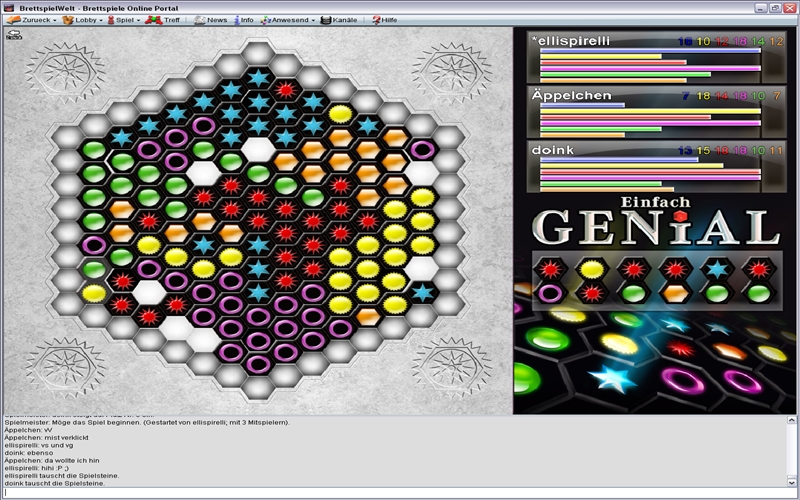
Task: Click chat line 'Äppelchen: mist verklickt'
Action: tap(46, 437)
